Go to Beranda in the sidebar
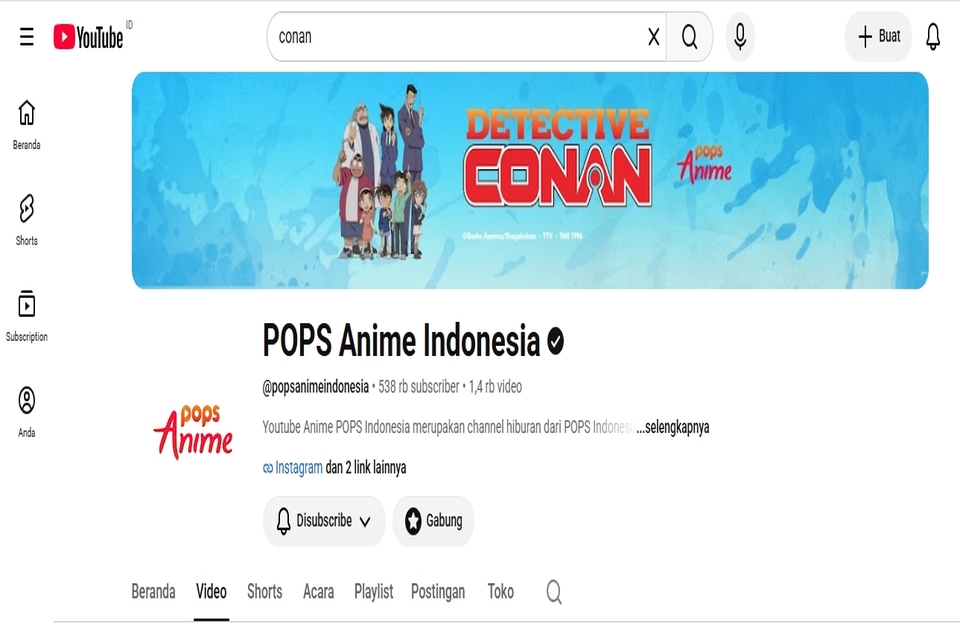The image size is (960, 640). [x=26, y=124]
